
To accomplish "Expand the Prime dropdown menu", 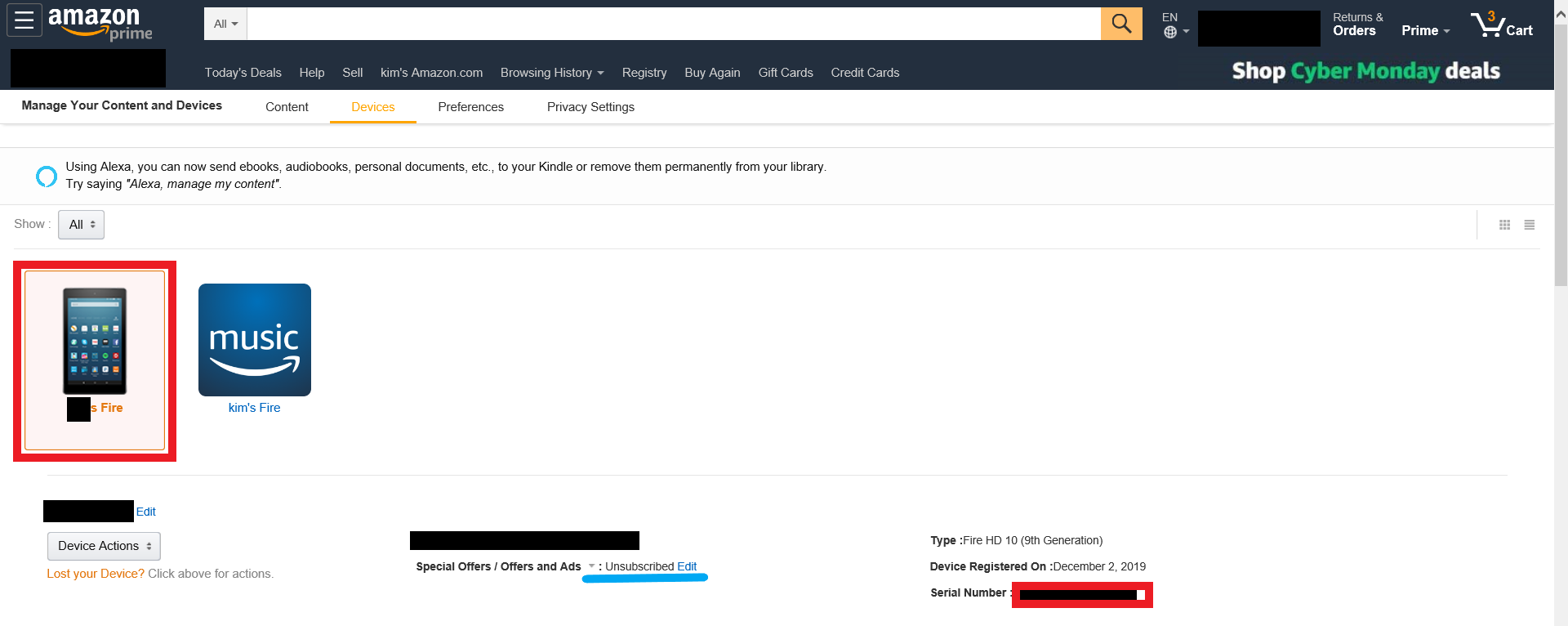I will [x=1426, y=30].
